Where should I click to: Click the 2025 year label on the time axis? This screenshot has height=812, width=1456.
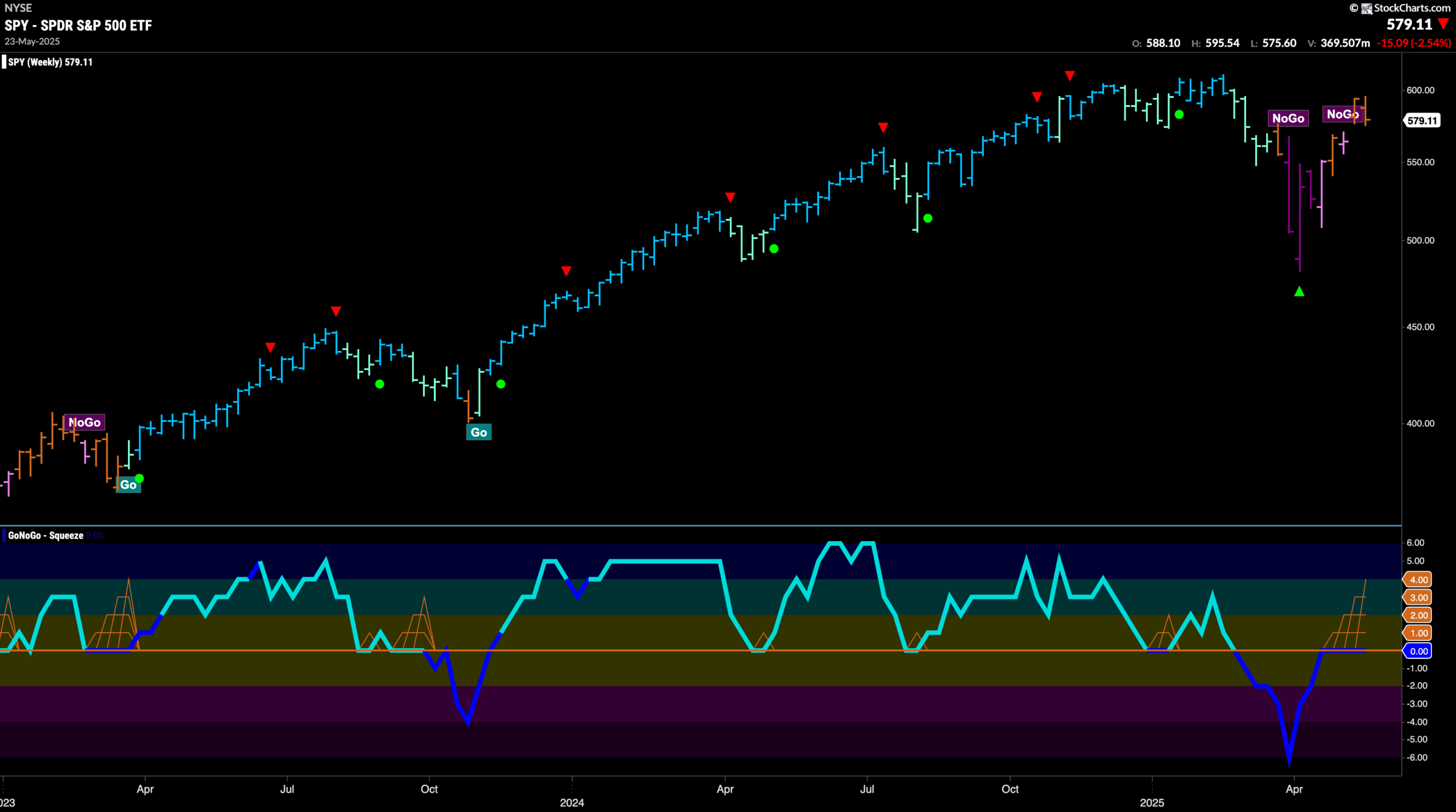pos(1152,803)
